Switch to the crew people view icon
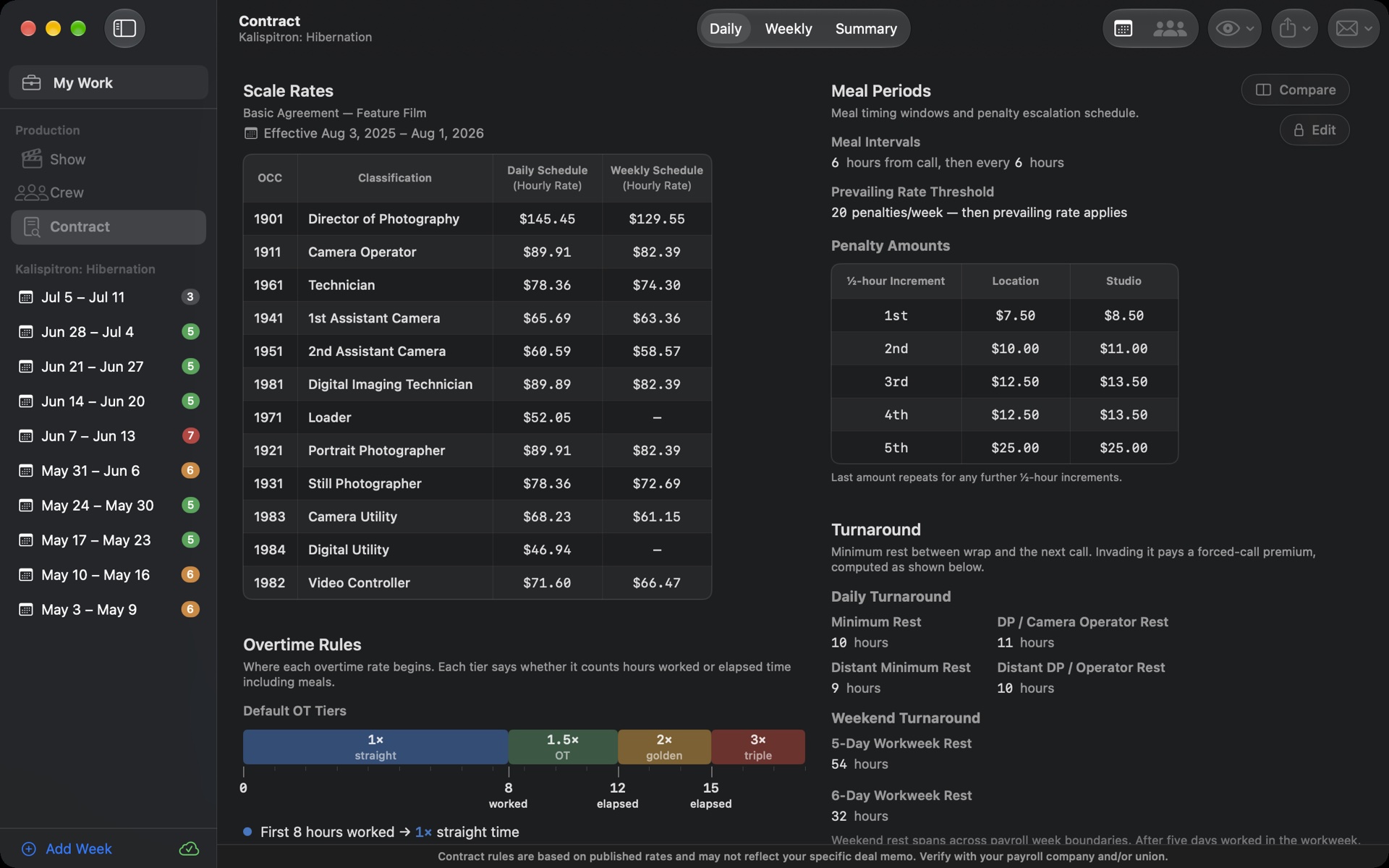The height and width of the screenshot is (868, 1389). point(1169,28)
